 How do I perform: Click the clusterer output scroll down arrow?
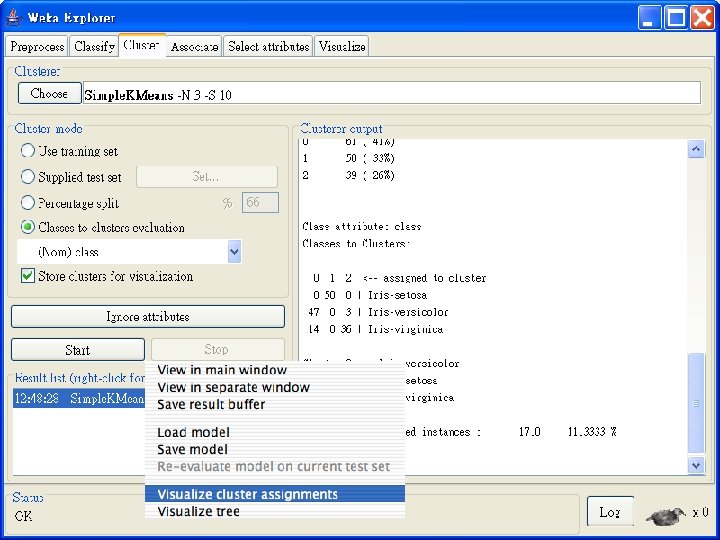click(x=696, y=465)
